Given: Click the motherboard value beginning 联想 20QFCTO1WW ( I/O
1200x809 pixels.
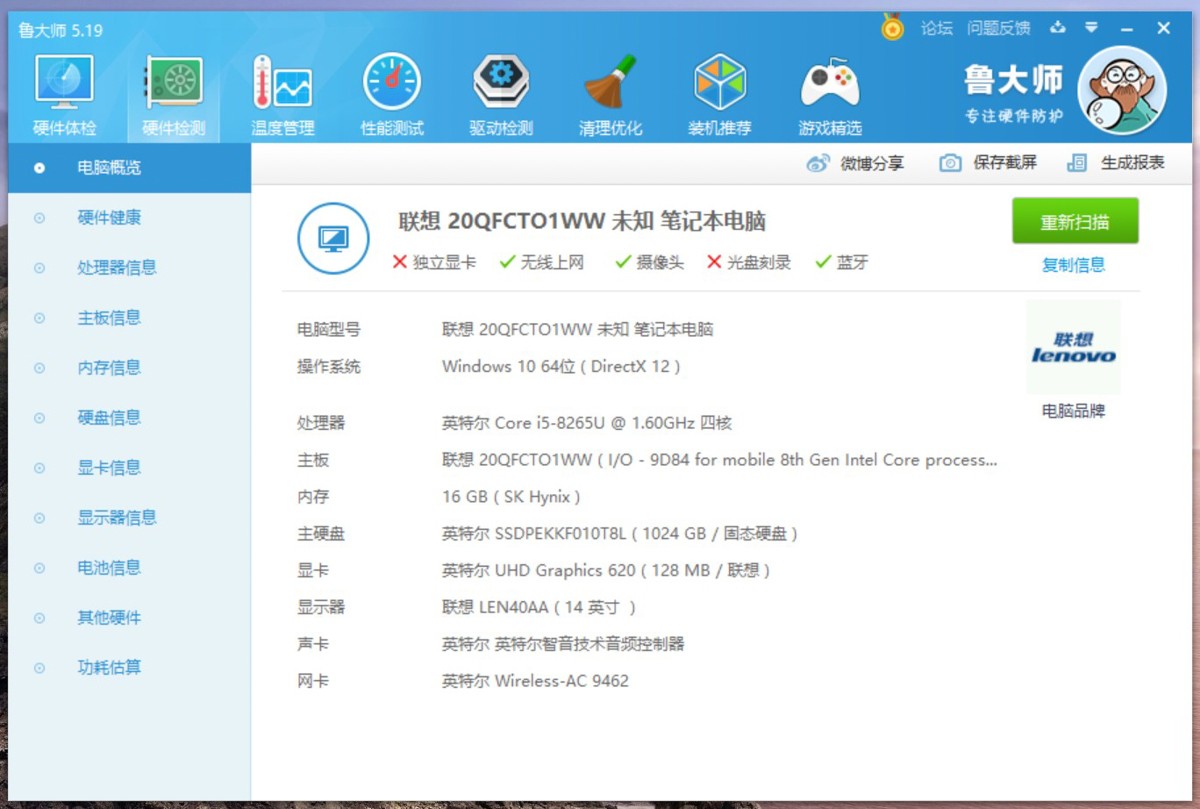Looking at the screenshot, I should point(720,460).
